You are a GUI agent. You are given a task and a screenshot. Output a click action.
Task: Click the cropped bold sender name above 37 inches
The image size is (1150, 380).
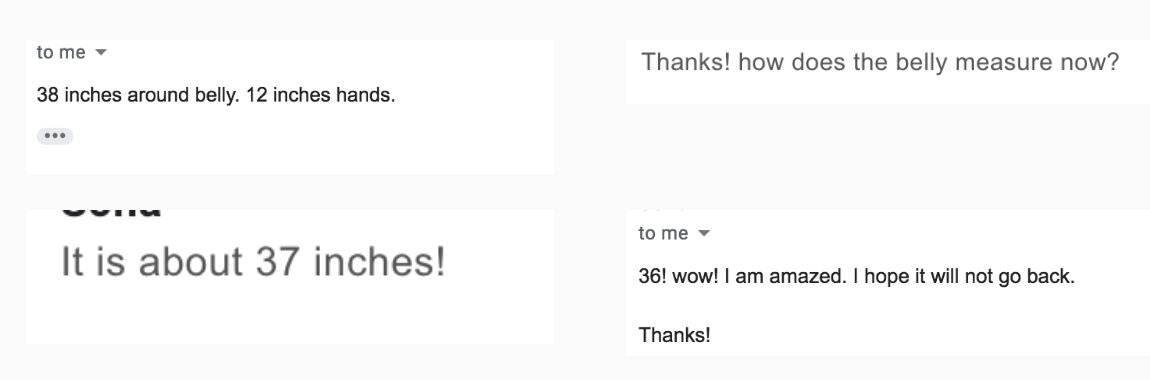click(x=111, y=213)
